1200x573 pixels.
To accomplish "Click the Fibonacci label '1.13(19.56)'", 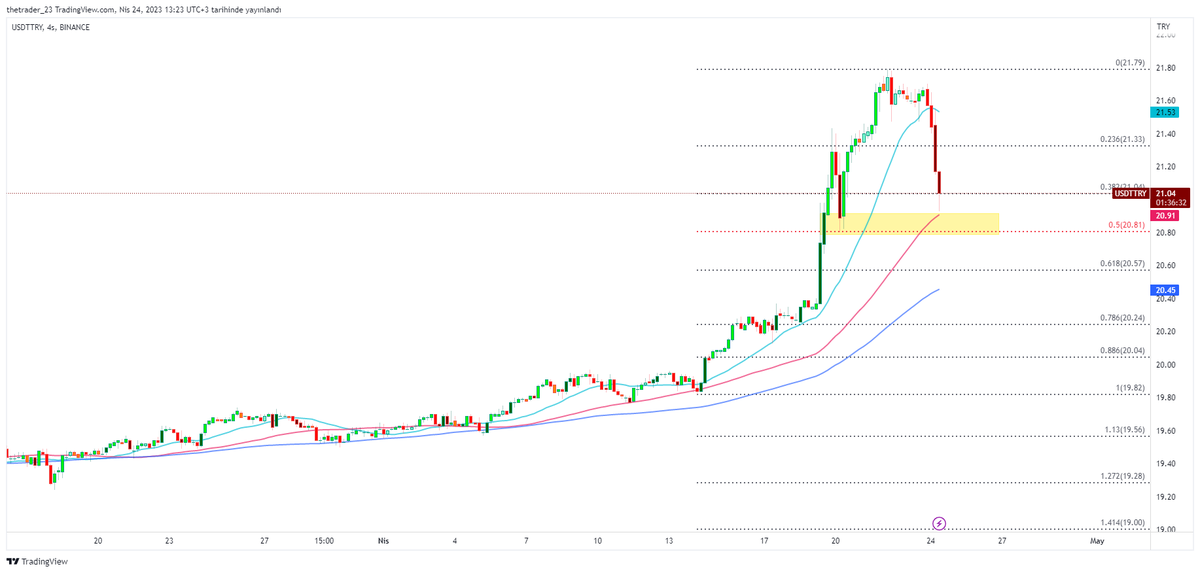I will [x=1124, y=429].
